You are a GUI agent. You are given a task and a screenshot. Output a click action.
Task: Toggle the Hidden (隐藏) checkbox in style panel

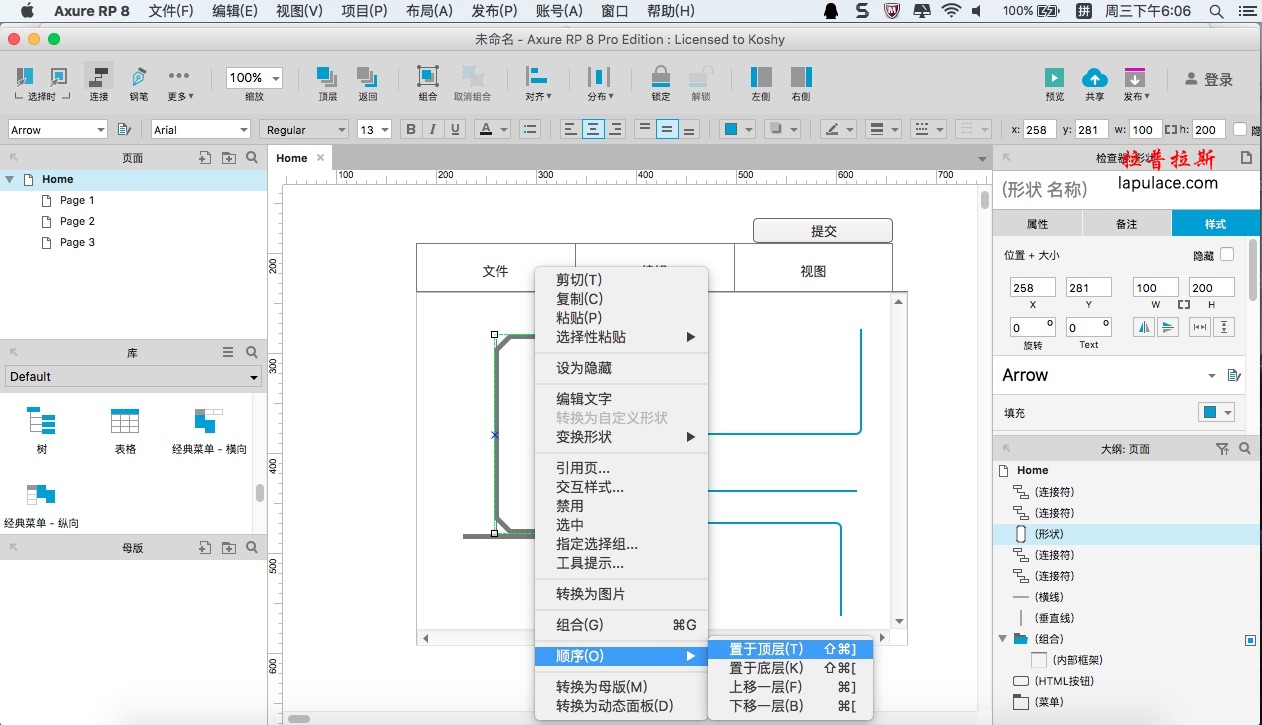tap(1227, 255)
